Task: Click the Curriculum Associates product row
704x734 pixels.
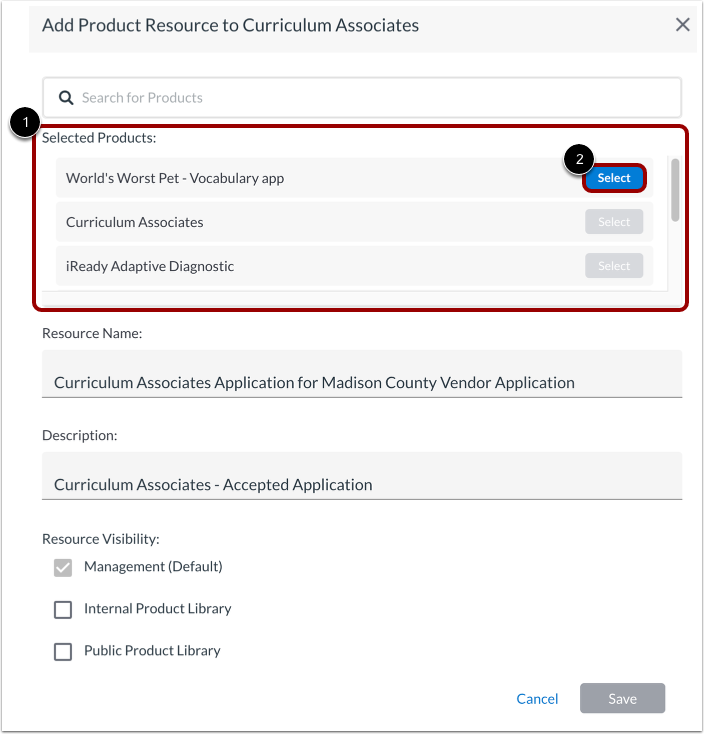Action: [x=300, y=222]
